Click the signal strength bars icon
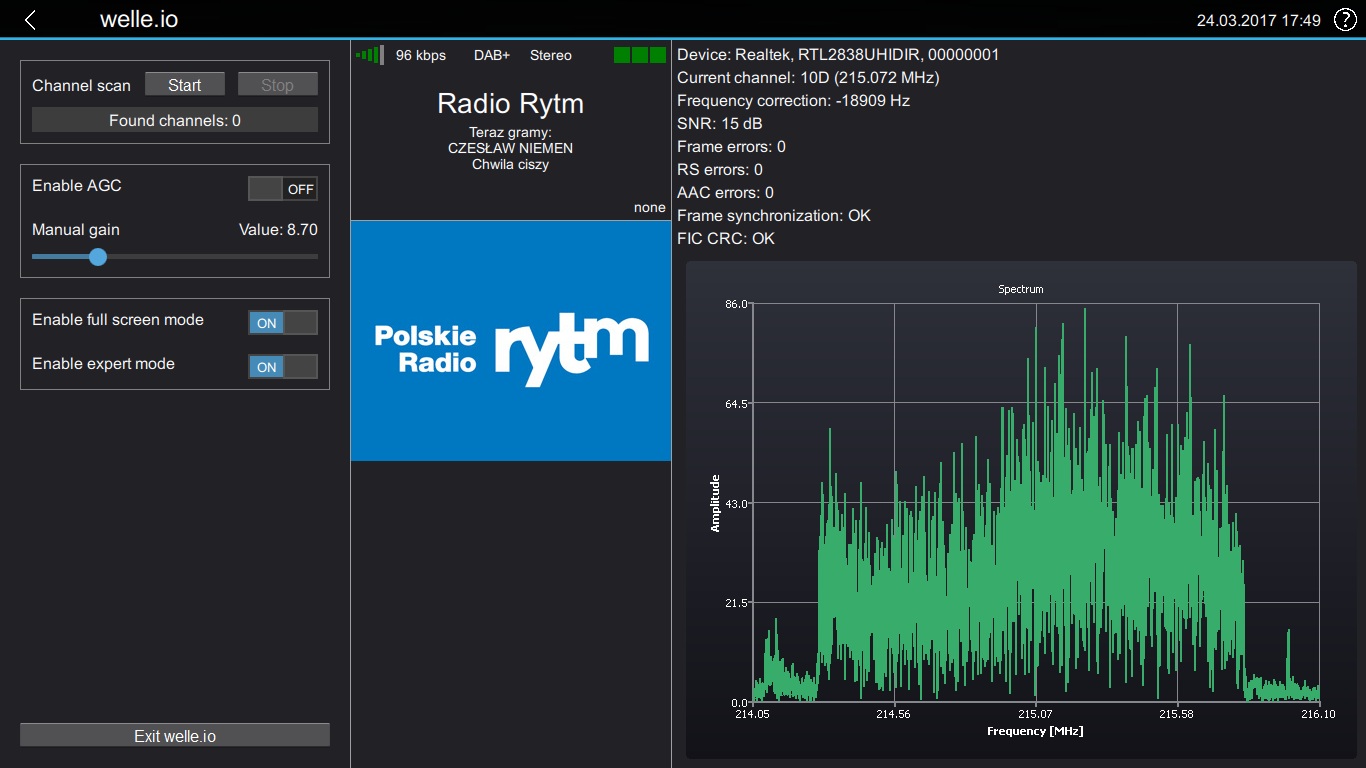Image resolution: width=1366 pixels, height=768 pixels. coord(370,55)
